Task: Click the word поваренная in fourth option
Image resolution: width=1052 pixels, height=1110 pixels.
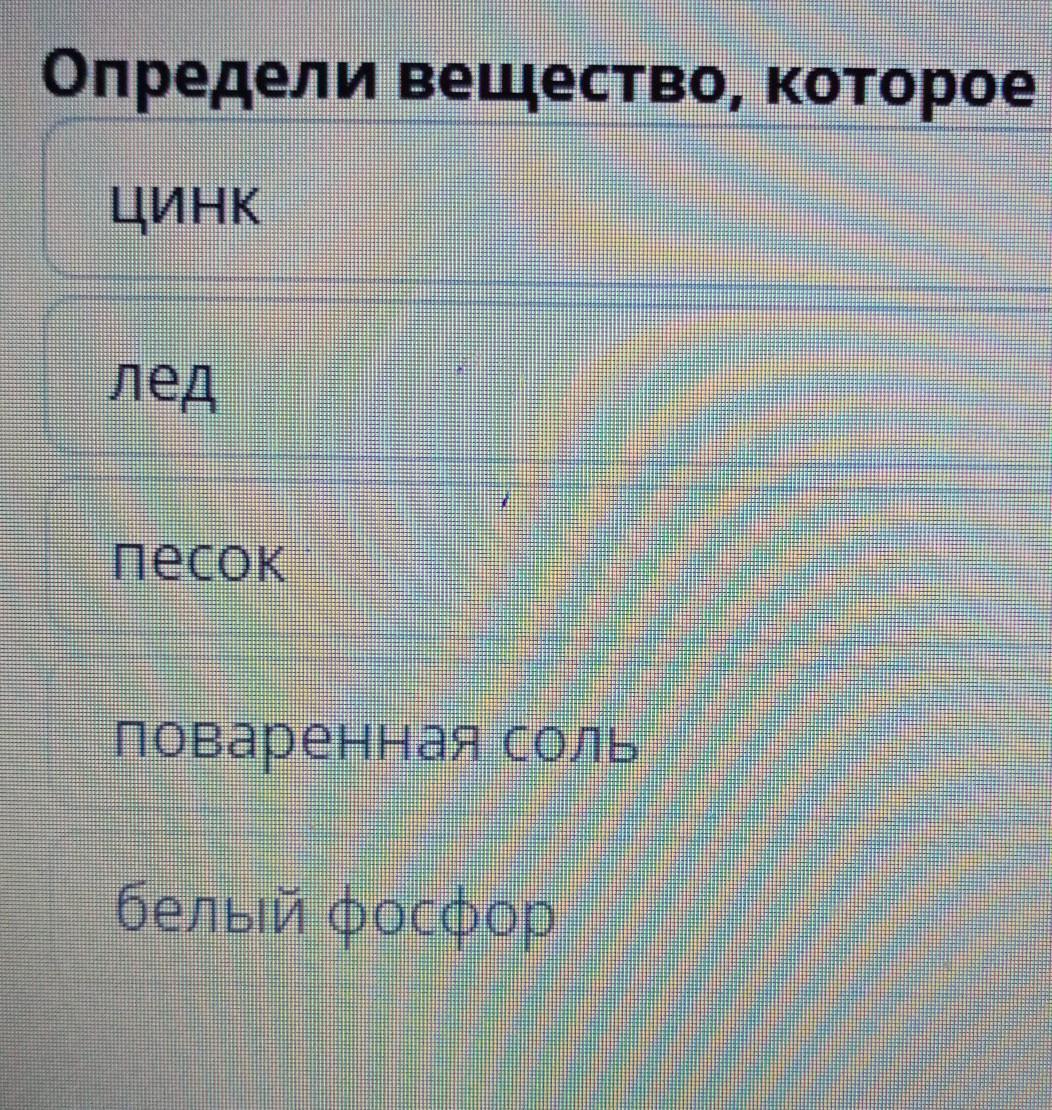Action: pos(298,745)
